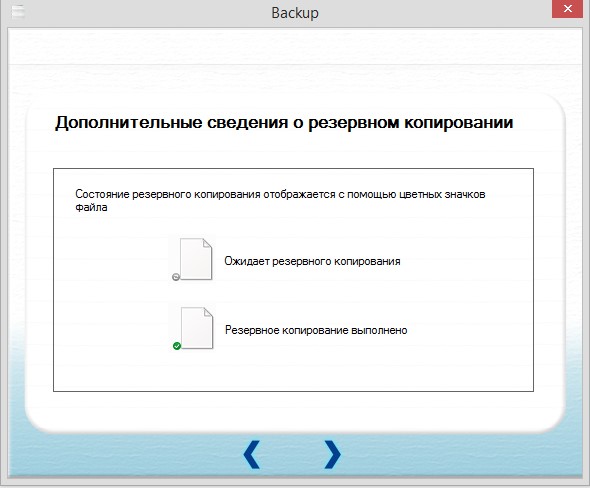The height and width of the screenshot is (488, 590).
Task: Click the word 'Ожидает' in status label
Action: (247, 261)
